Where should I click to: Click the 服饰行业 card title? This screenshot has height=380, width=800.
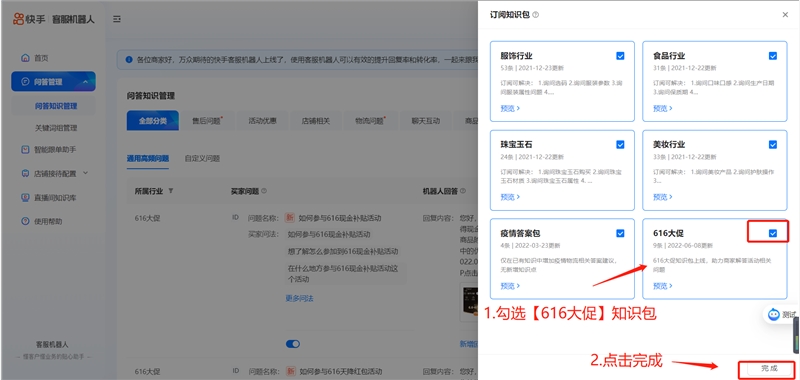516,56
